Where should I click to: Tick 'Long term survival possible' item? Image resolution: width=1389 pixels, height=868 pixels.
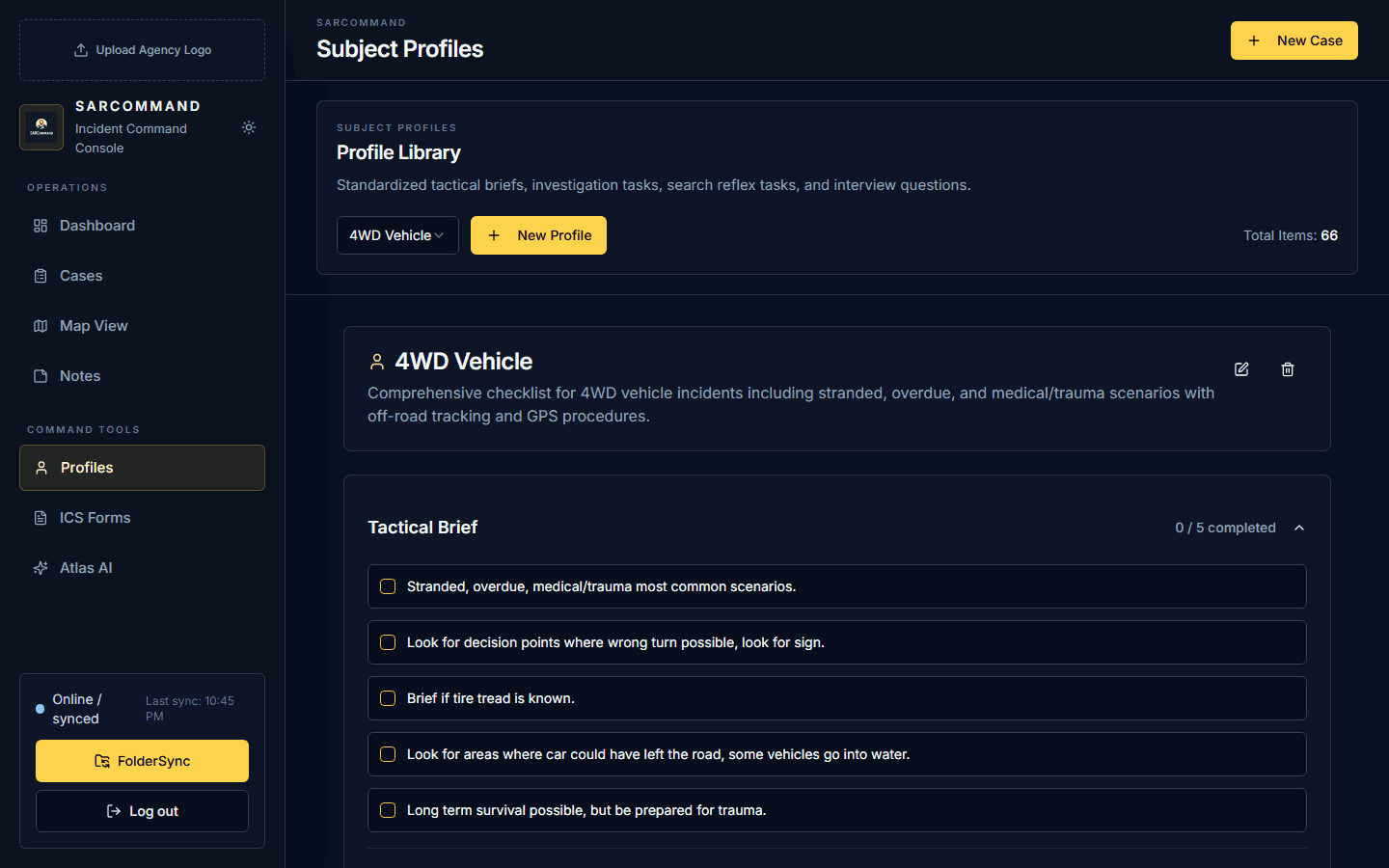click(388, 810)
